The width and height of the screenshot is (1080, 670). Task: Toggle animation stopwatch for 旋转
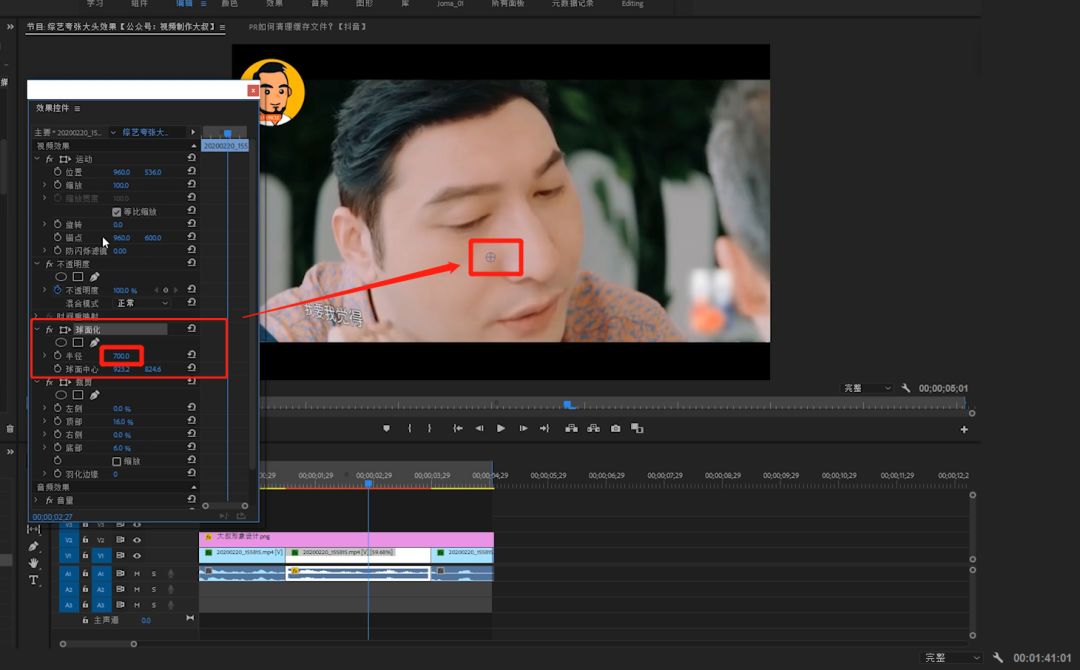[x=58, y=224]
